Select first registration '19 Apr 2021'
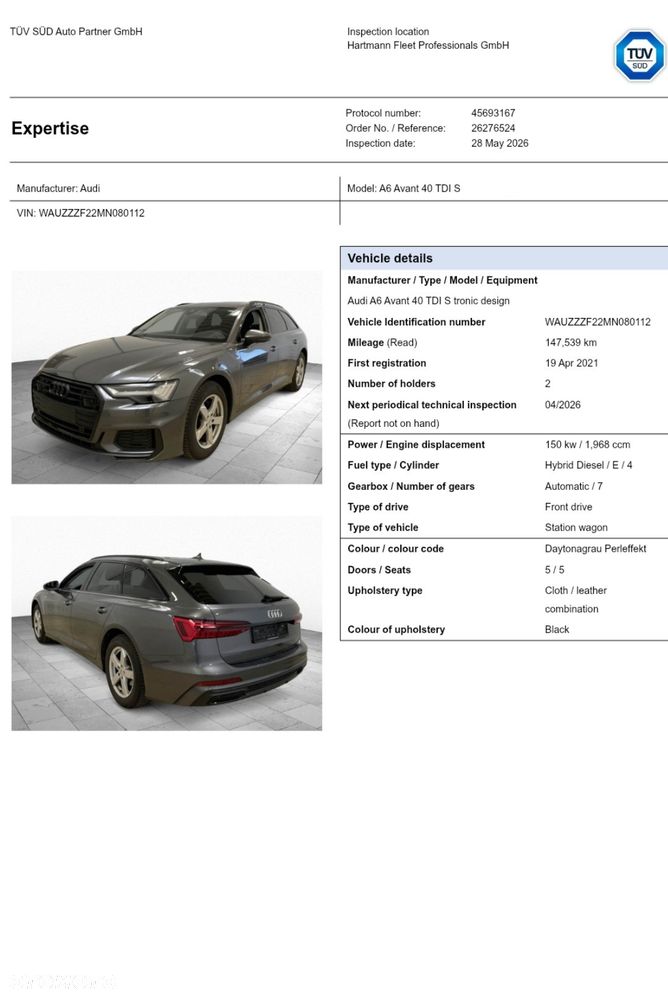Viewport: 668px width, 999px height. point(571,363)
